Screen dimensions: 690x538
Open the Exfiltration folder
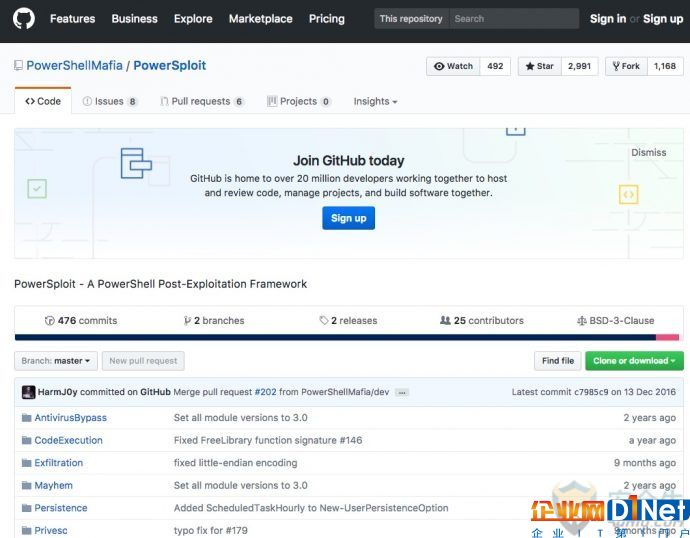(x=59, y=463)
